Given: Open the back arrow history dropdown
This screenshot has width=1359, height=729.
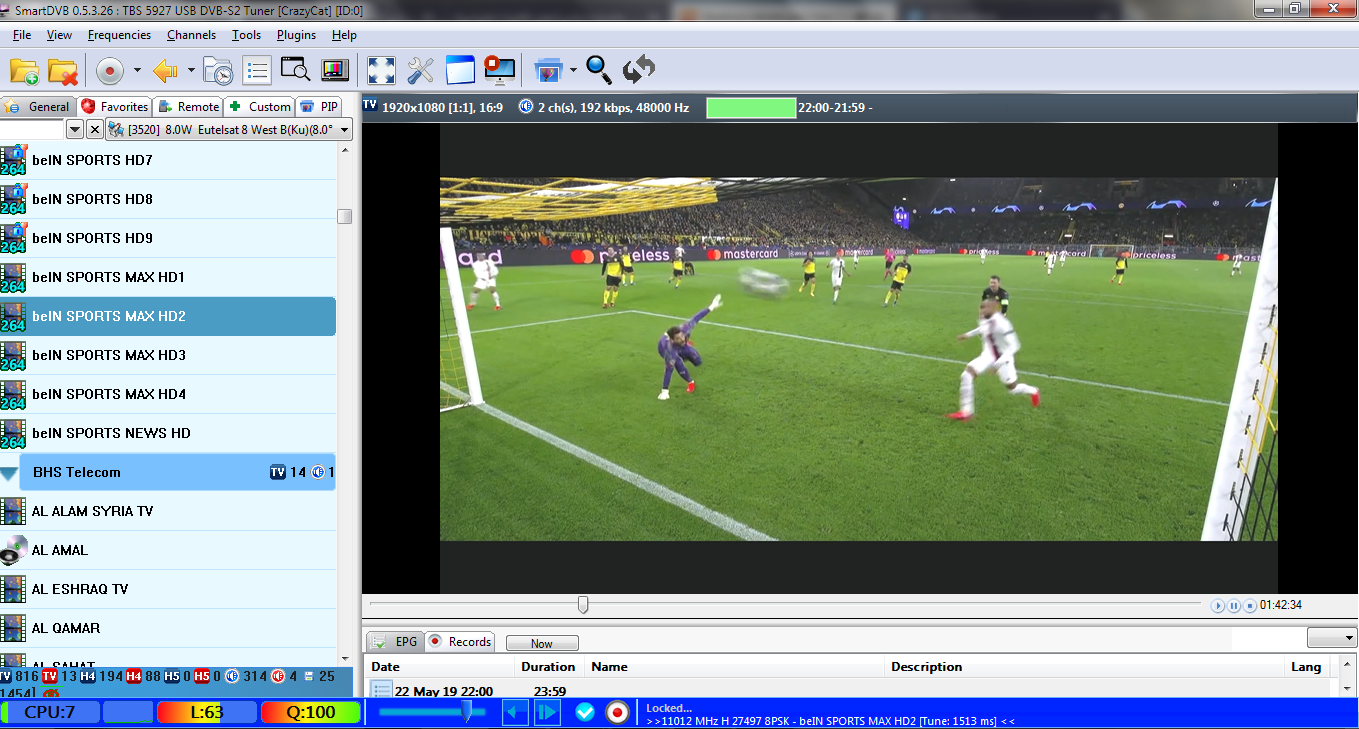Looking at the screenshot, I should click(x=189, y=71).
